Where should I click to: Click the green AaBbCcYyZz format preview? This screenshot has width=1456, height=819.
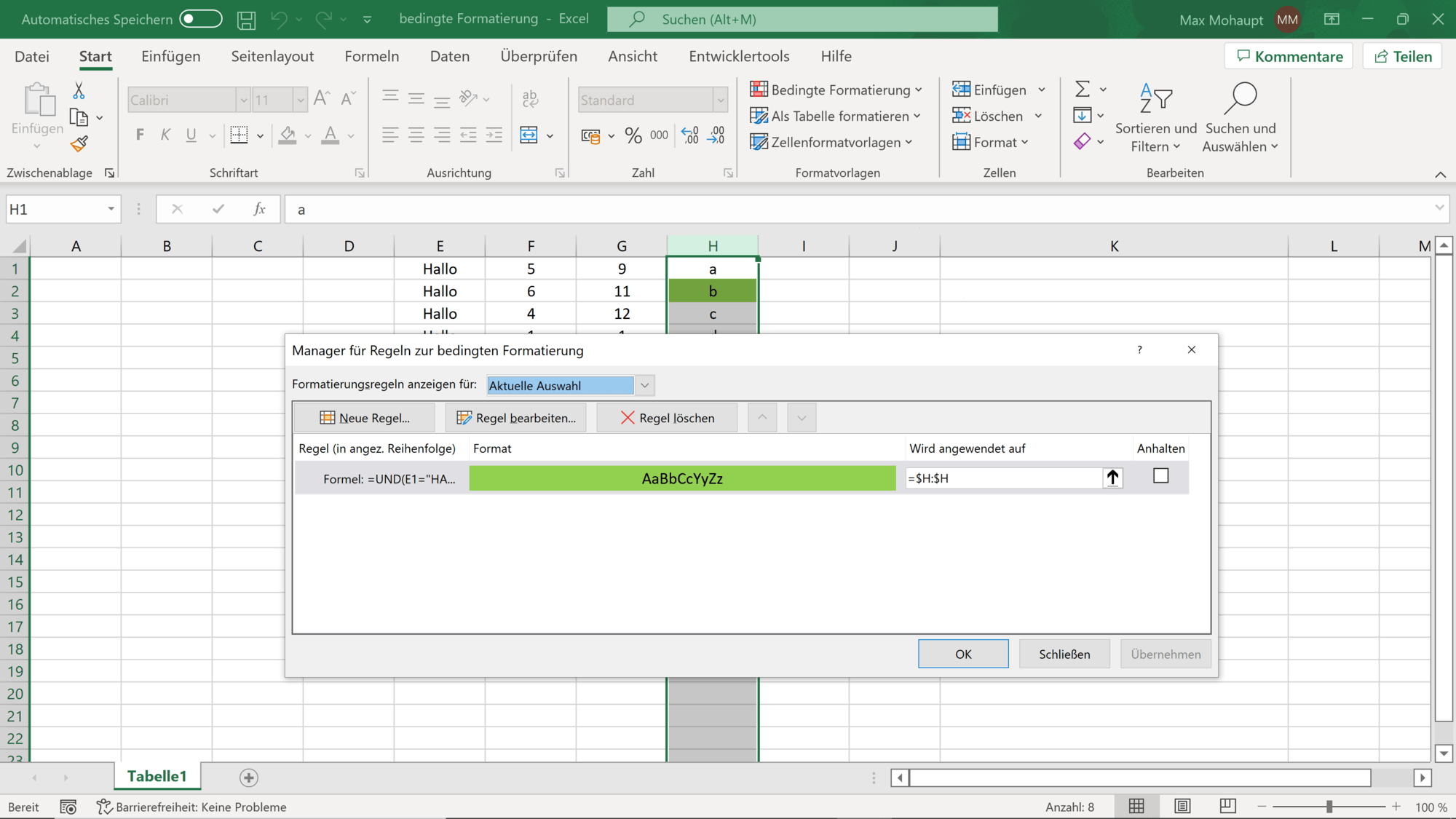682,478
